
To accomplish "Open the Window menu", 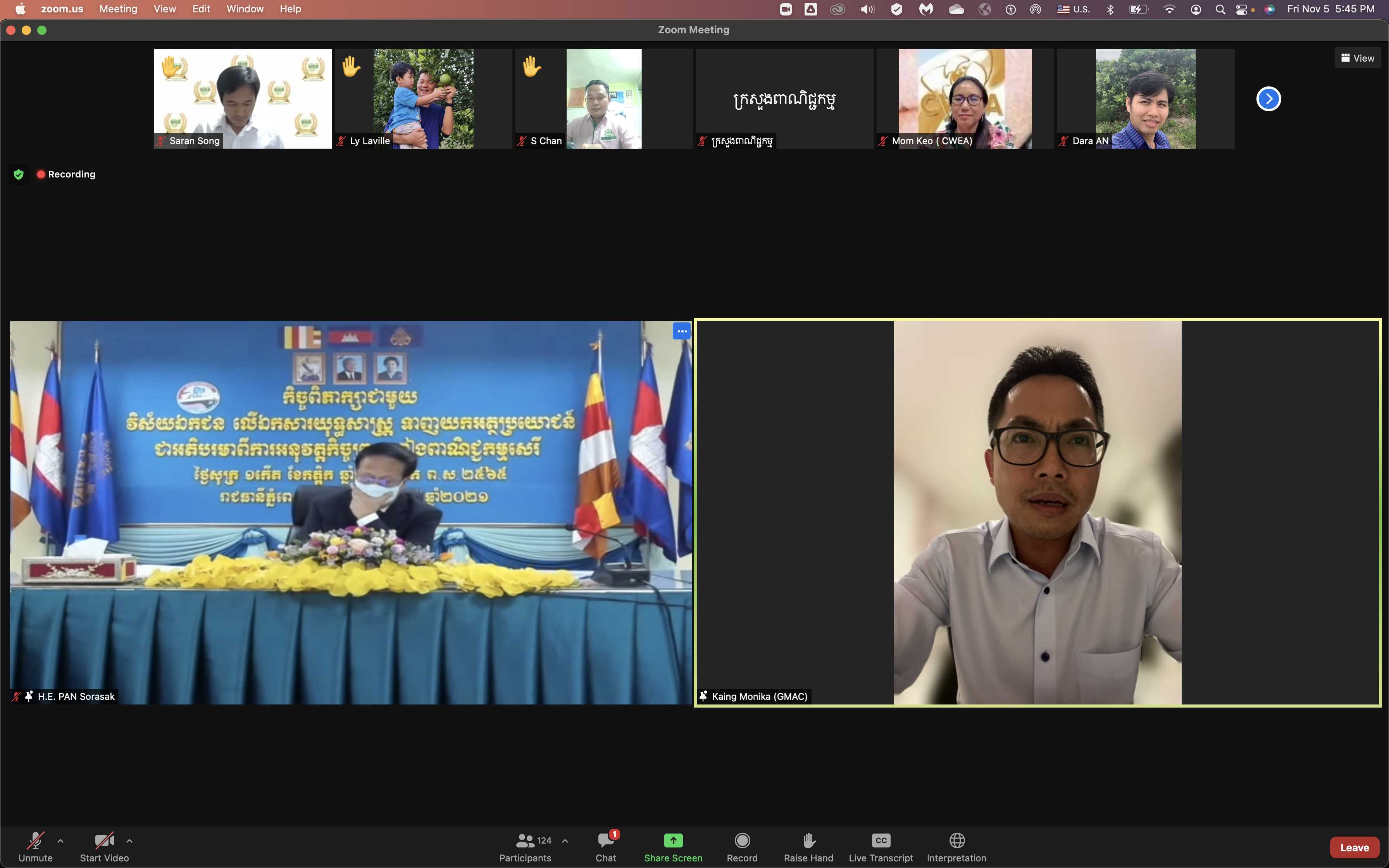I will coord(245,9).
